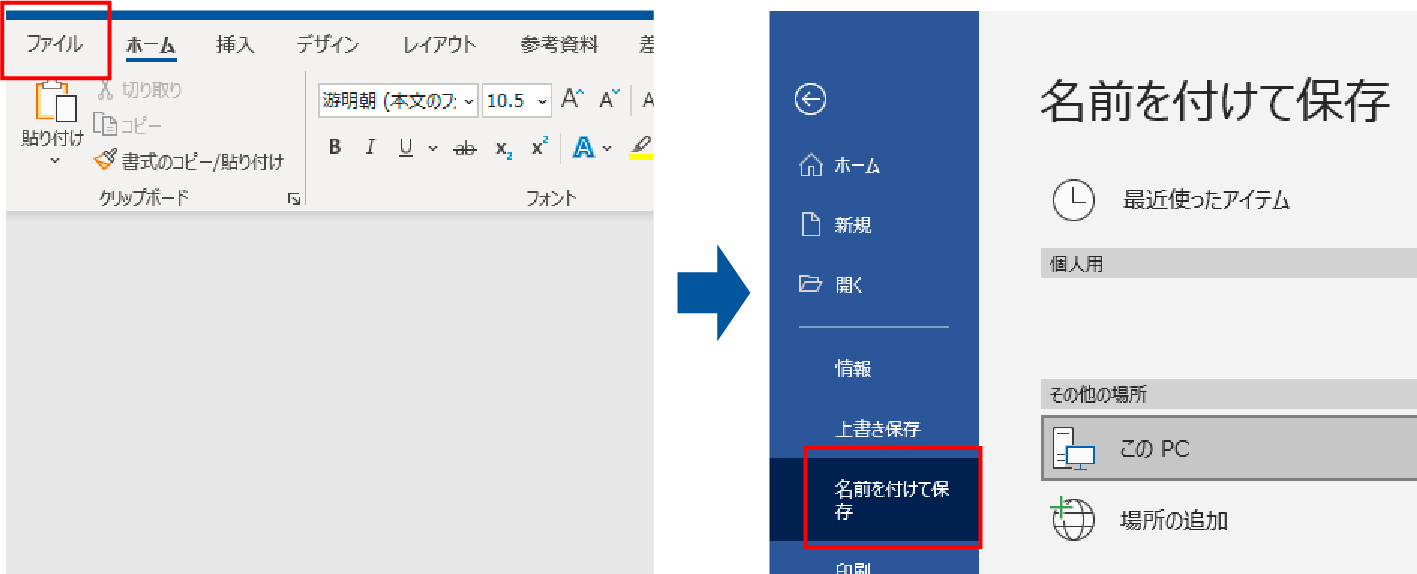Expand text effects dropdown arrow
Image resolution: width=1417 pixels, height=574 pixels.
click(x=608, y=149)
